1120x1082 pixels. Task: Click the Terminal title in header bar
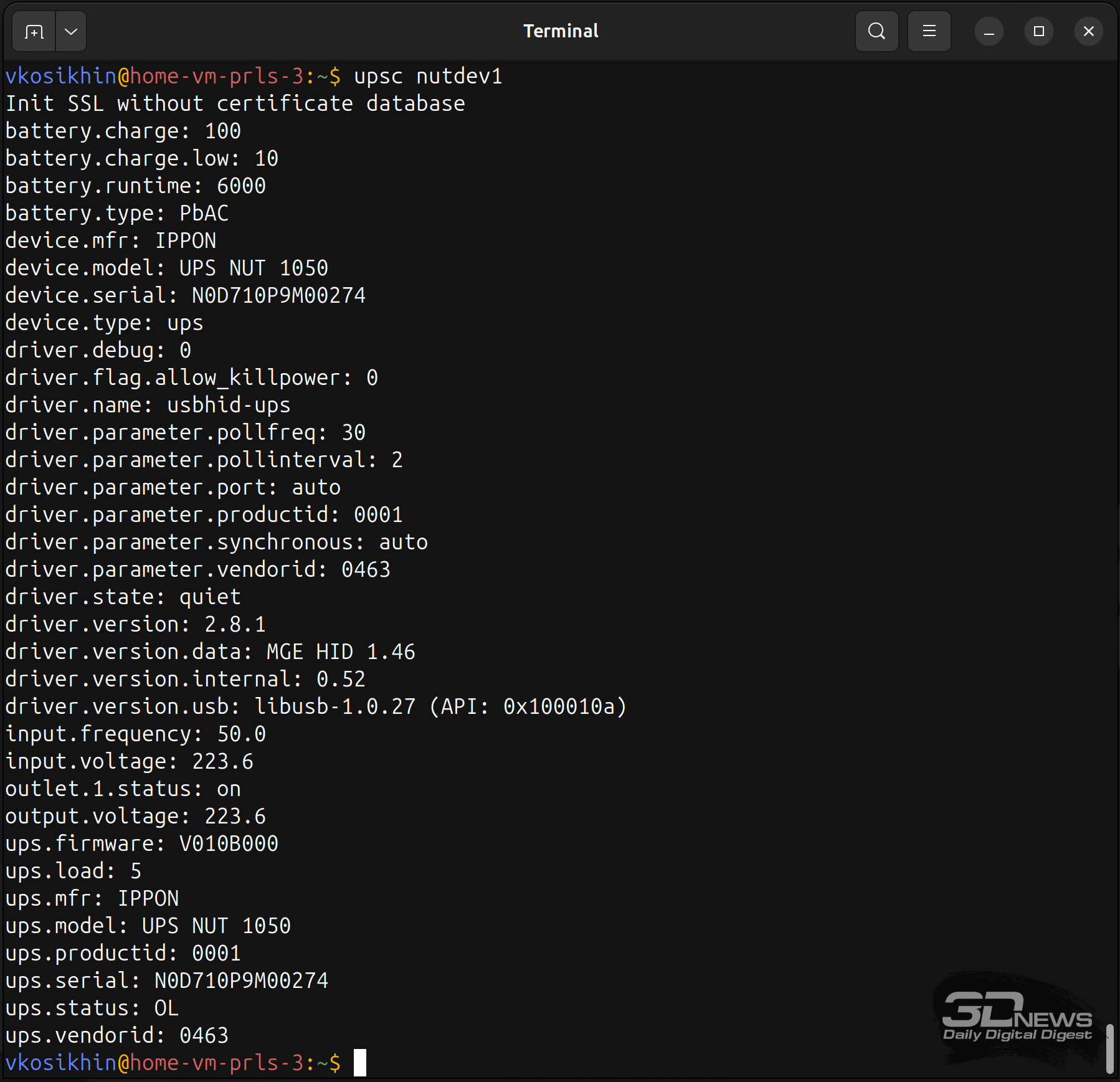click(x=560, y=31)
